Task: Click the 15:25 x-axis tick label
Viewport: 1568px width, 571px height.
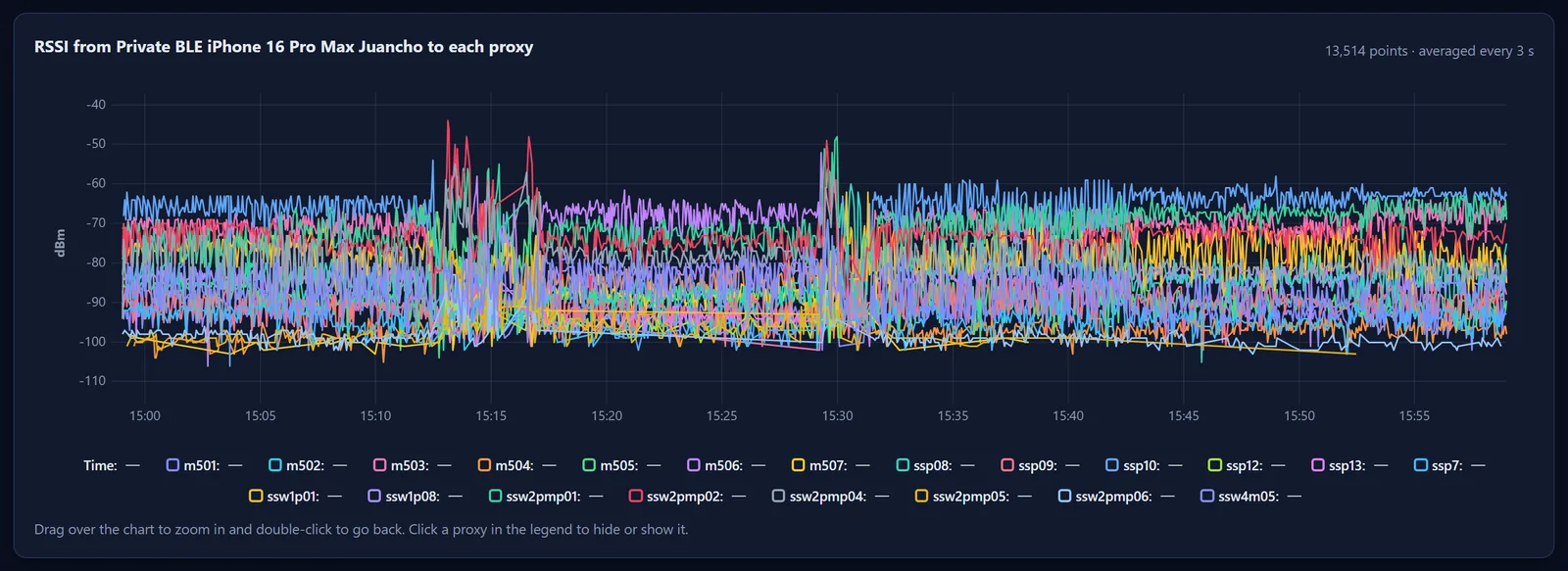Action: (721, 416)
